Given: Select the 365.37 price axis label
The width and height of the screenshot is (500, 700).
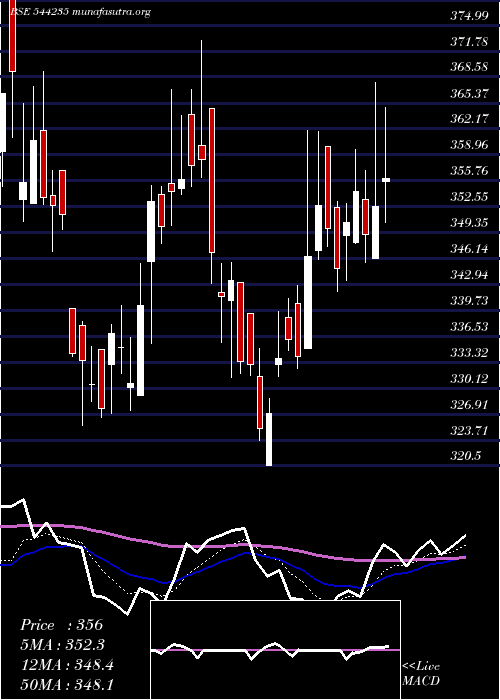Looking at the screenshot, I should 469,93.
